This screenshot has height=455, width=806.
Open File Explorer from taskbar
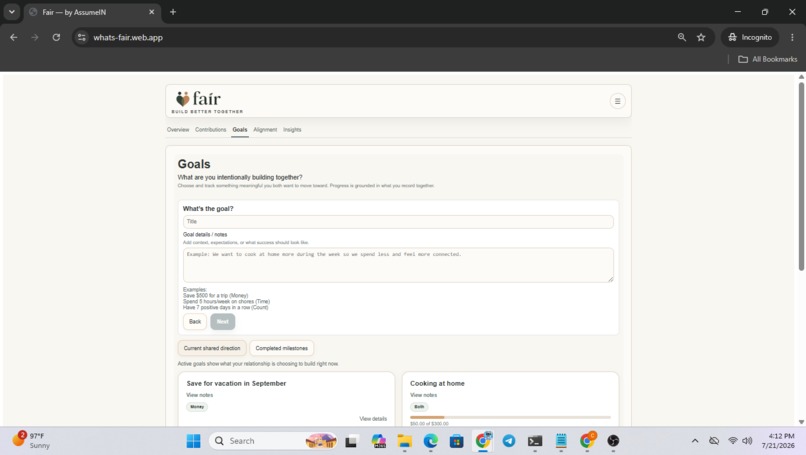(405, 441)
